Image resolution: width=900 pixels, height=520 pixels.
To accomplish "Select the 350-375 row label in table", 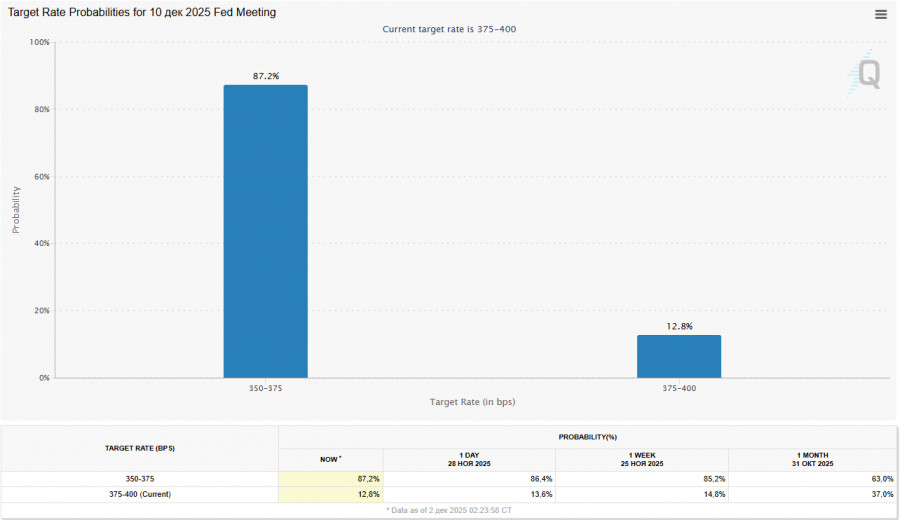I will click(140, 479).
